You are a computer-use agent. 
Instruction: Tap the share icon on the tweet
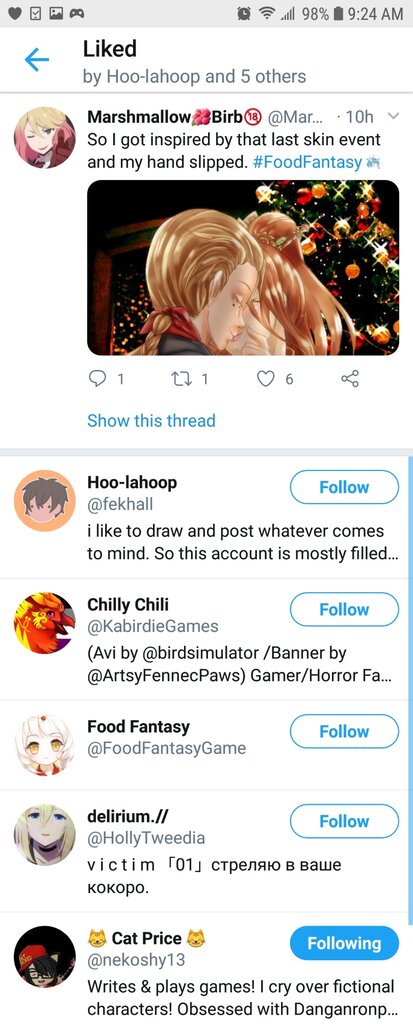click(x=350, y=378)
